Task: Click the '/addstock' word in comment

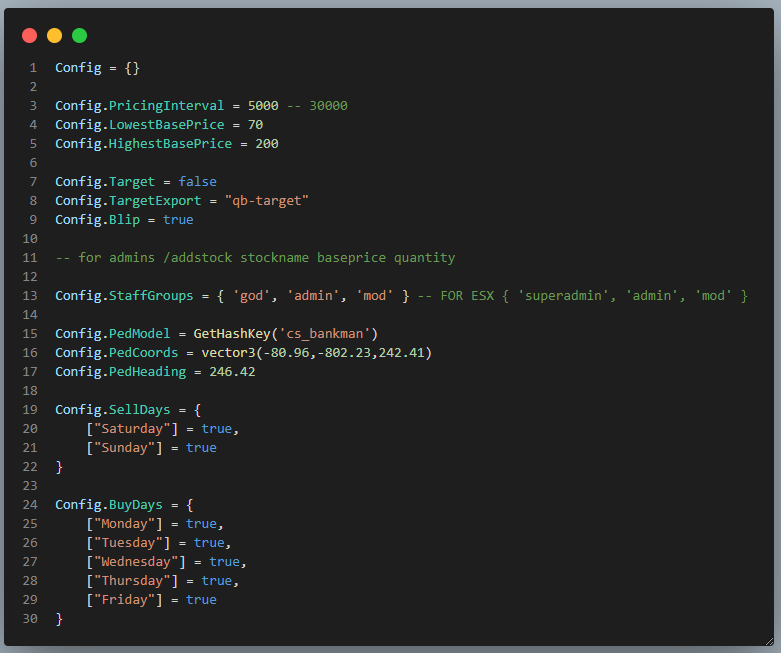Action: coord(197,258)
